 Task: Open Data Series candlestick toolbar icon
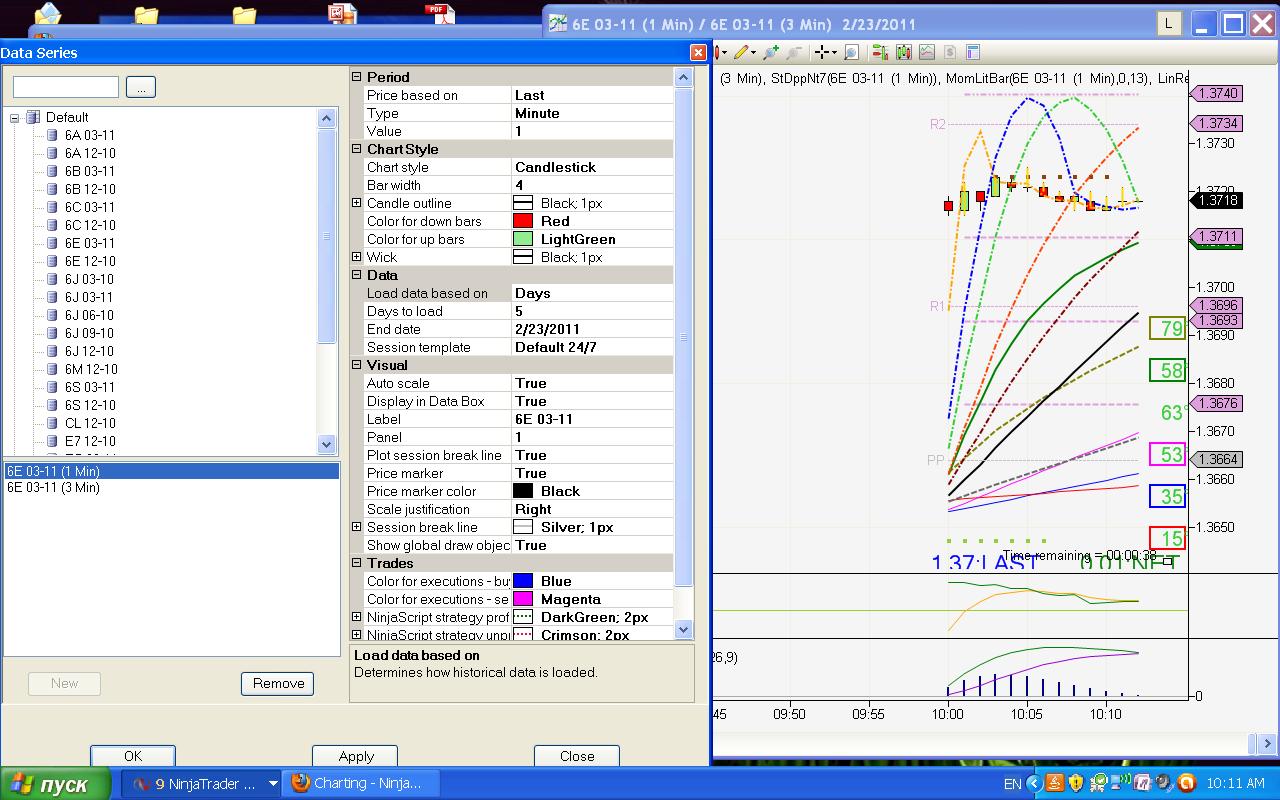point(903,52)
